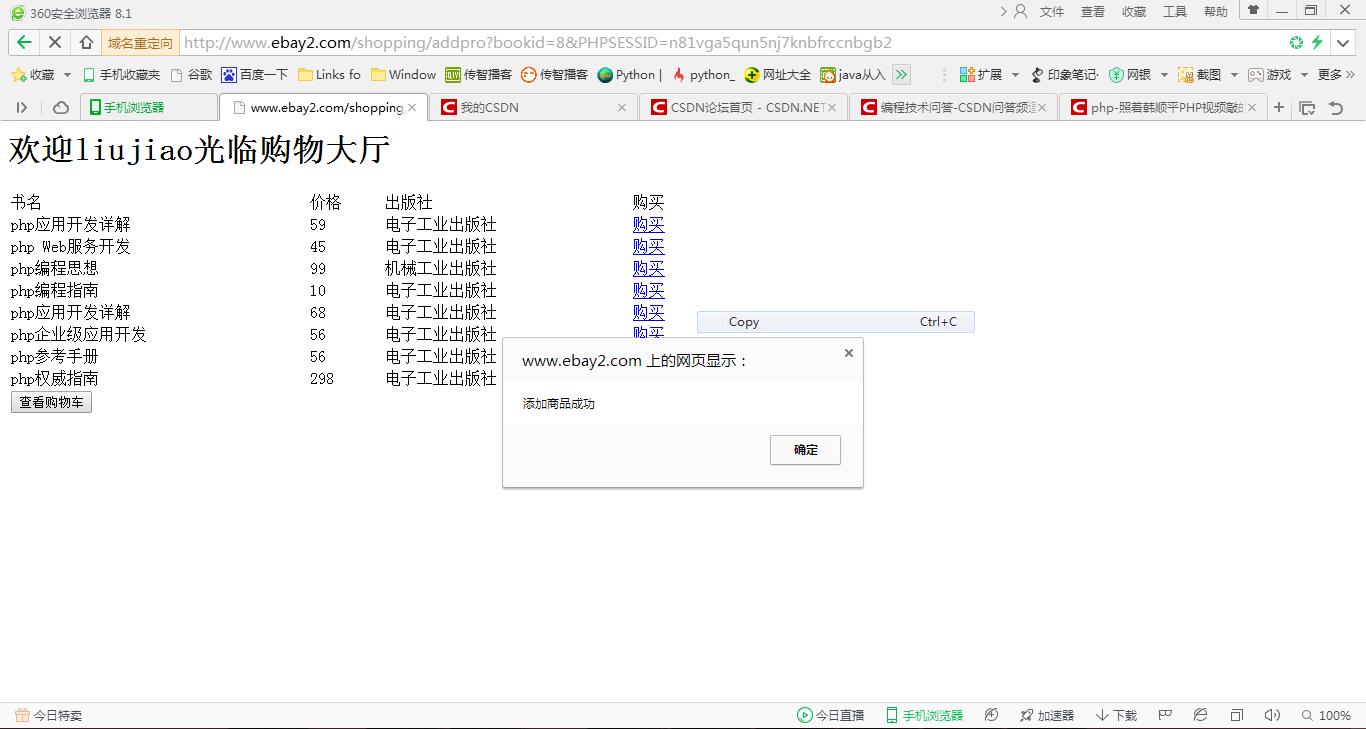
Task: Go to the browser home page icon
Action: click(86, 43)
